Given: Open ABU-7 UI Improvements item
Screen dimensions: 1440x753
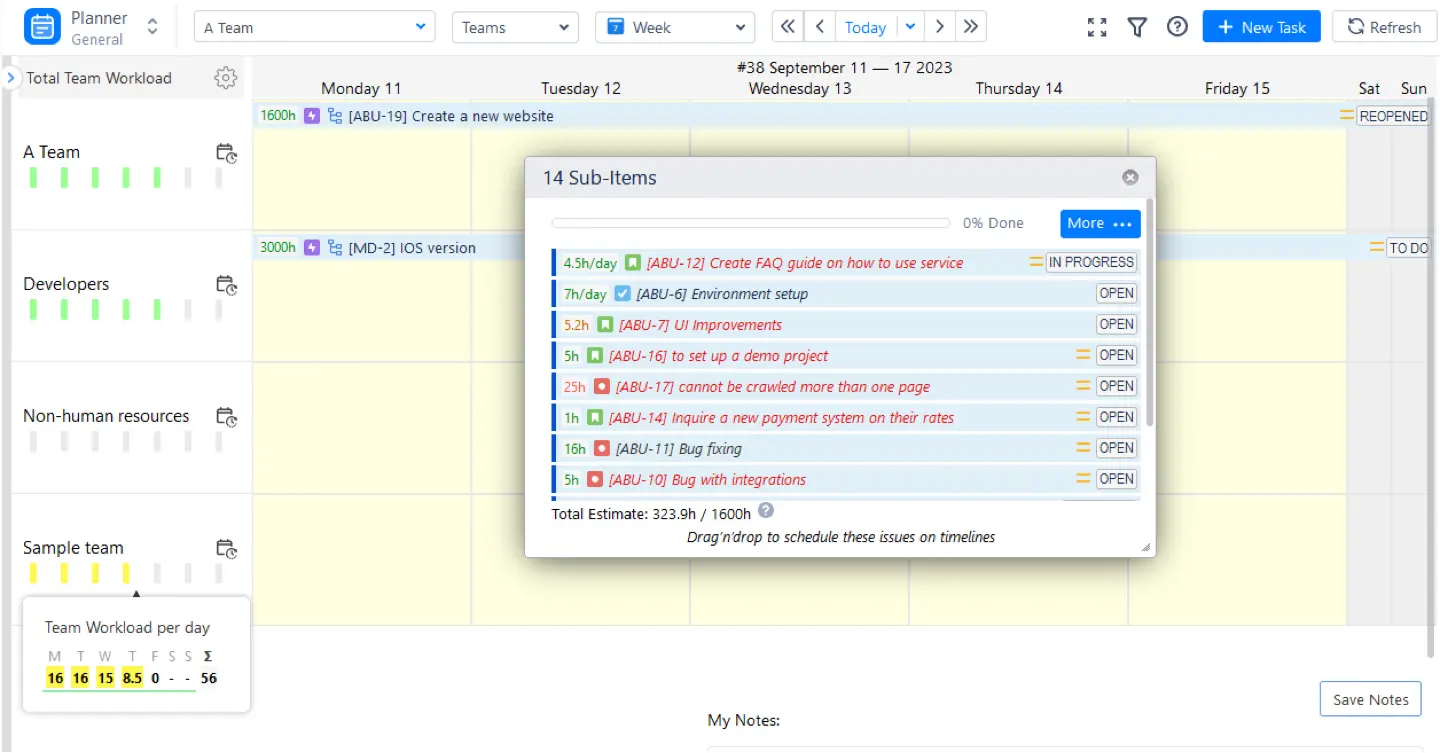Looking at the screenshot, I should click(x=701, y=325).
